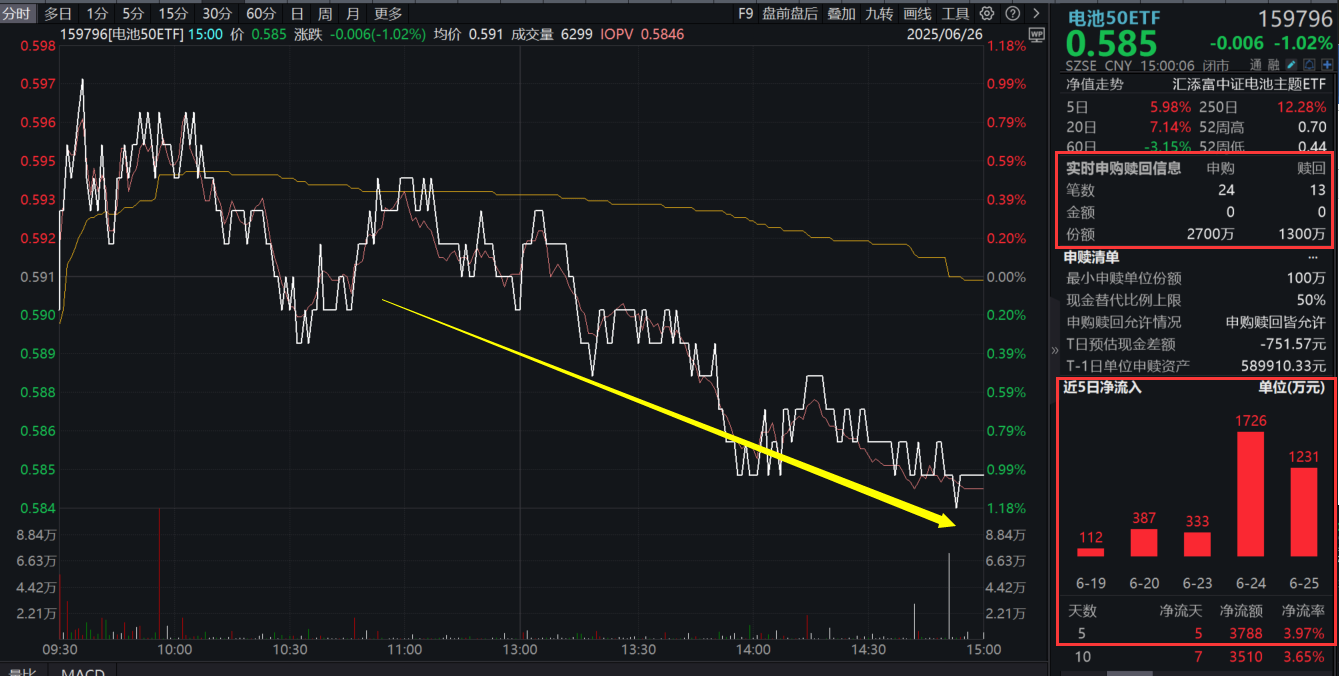Screen dimensions: 1339x676
Task: Click the 10-day 净流率 value 3.65%
Action: click(1304, 657)
